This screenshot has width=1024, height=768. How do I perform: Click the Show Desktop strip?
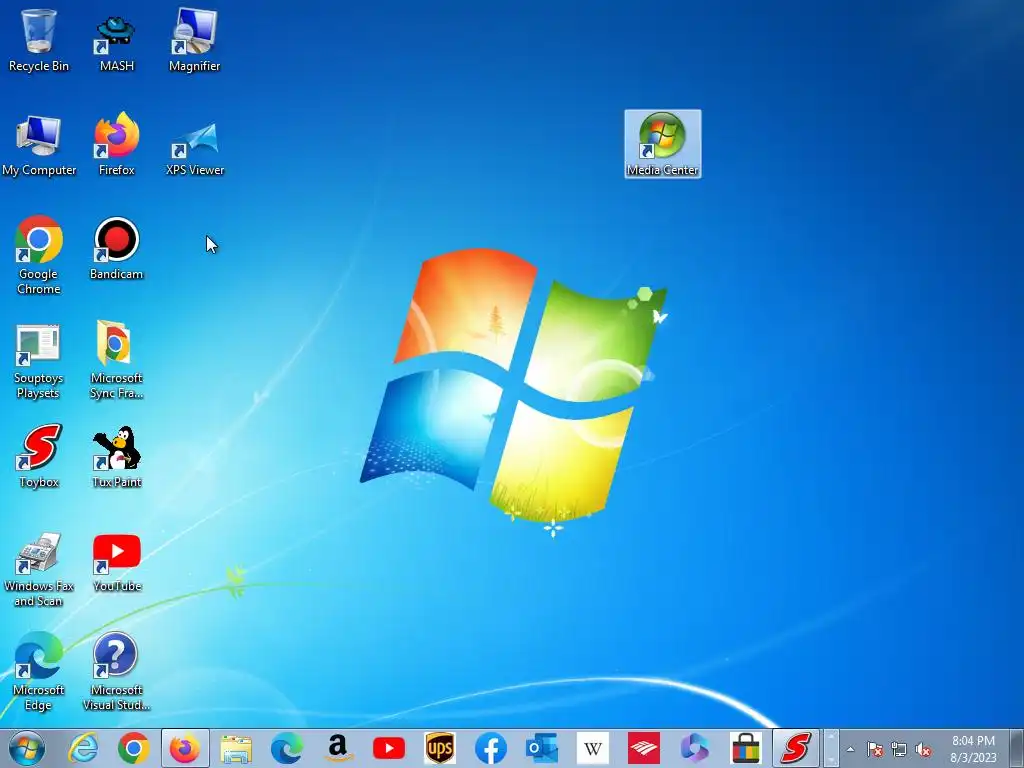click(x=1016, y=748)
